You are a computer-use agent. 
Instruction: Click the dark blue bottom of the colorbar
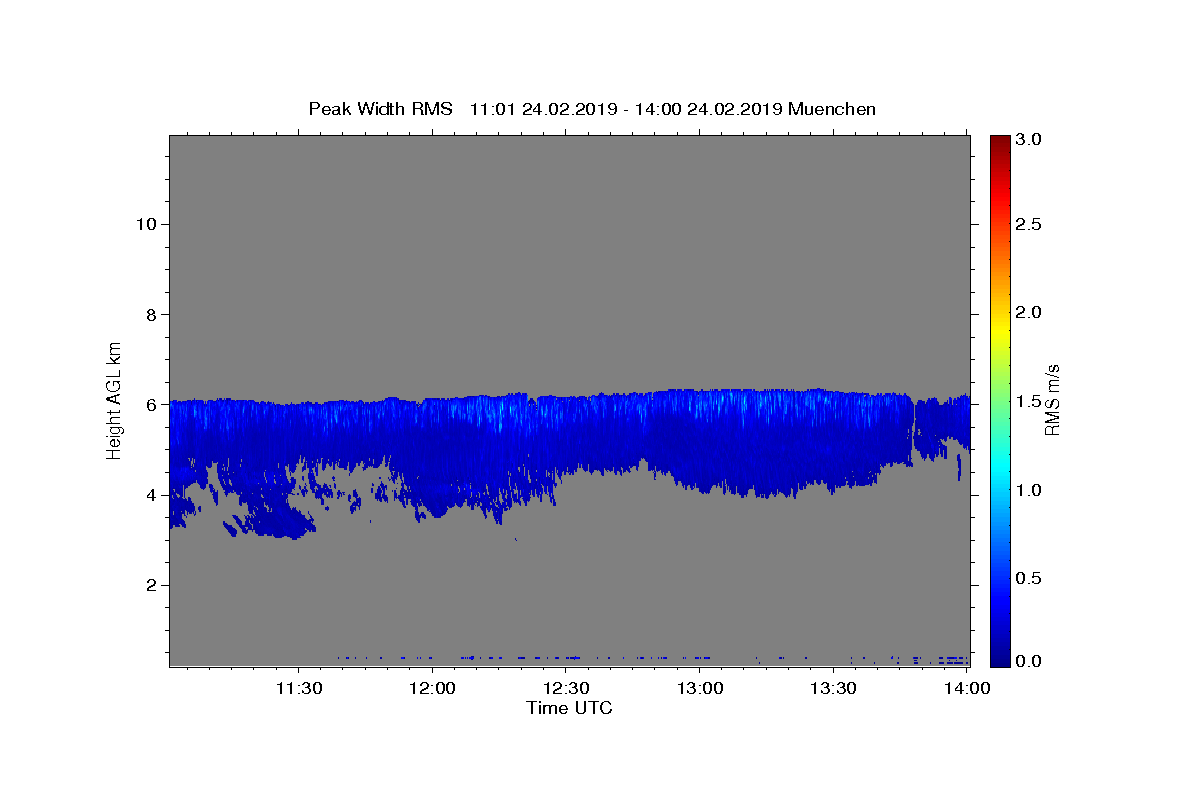(1000, 655)
